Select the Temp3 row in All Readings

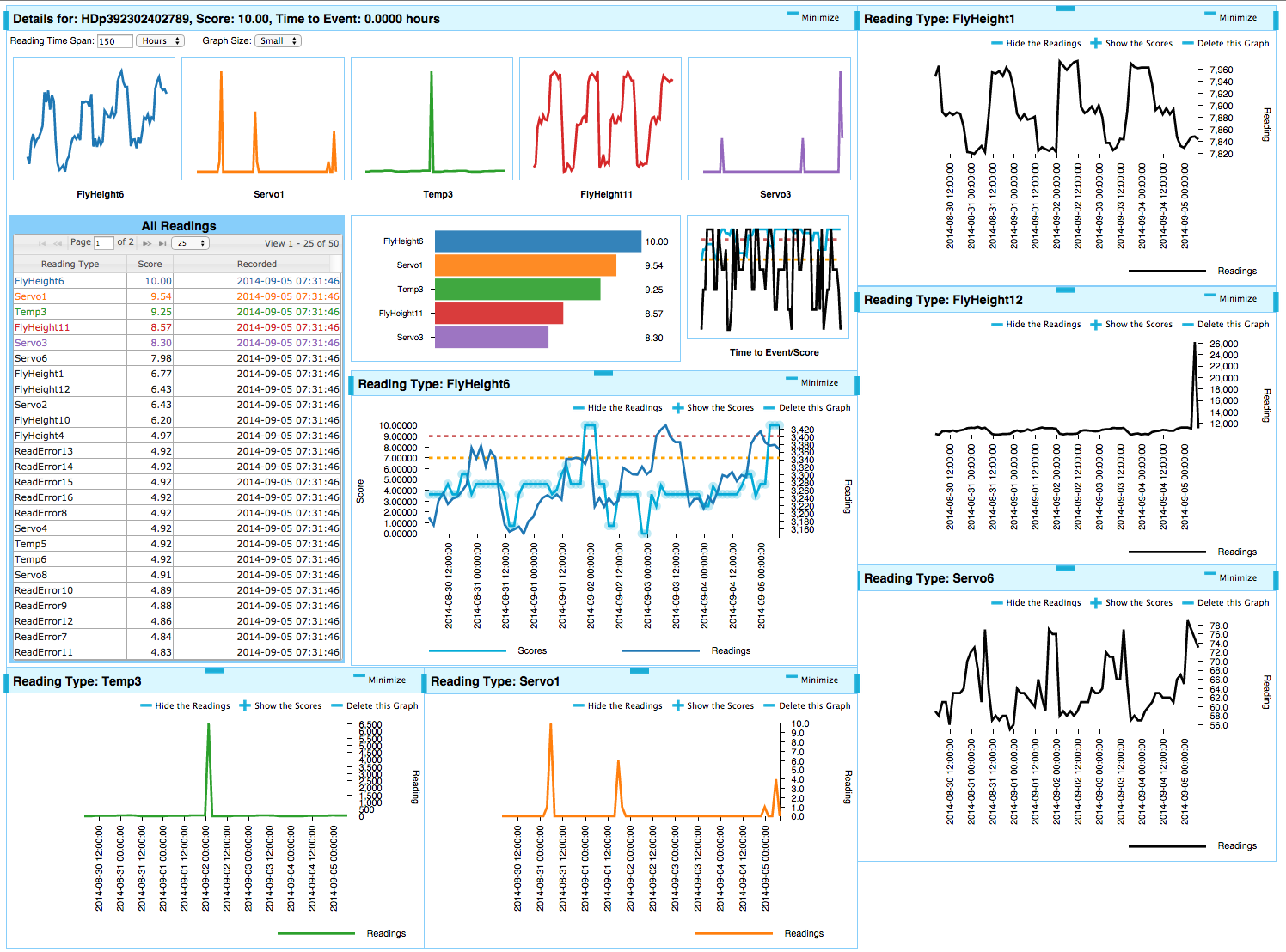pyautogui.click(x=177, y=312)
